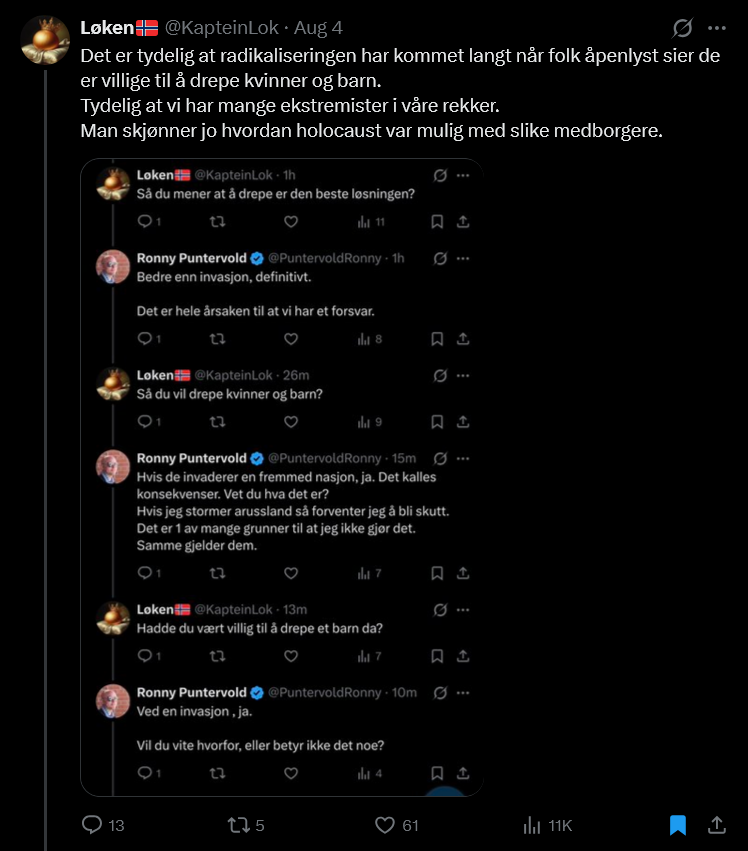The width and height of the screenshot is (748, 851).
Task: Share the main tweet via upload icon
Action: pos(717,825)
